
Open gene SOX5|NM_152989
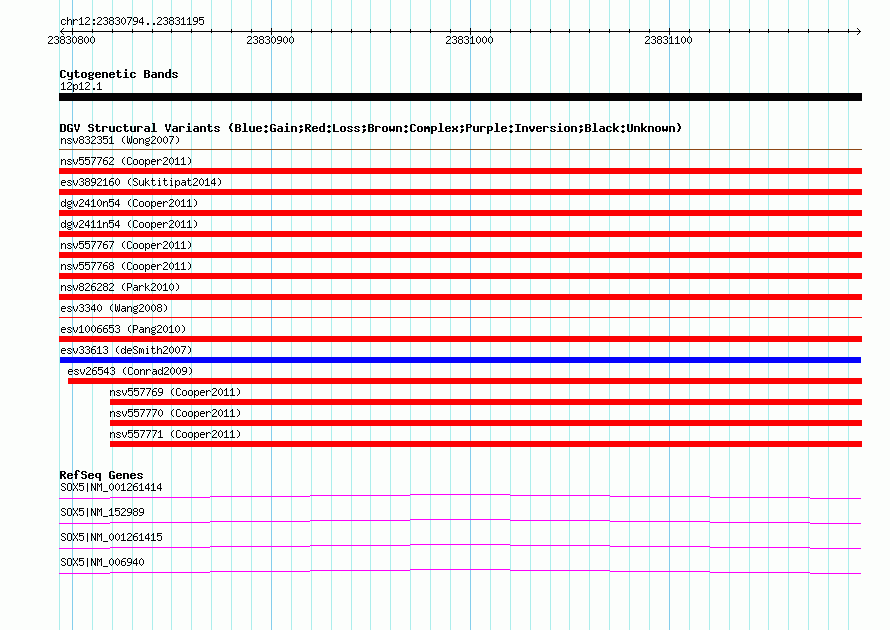point(102,513)
